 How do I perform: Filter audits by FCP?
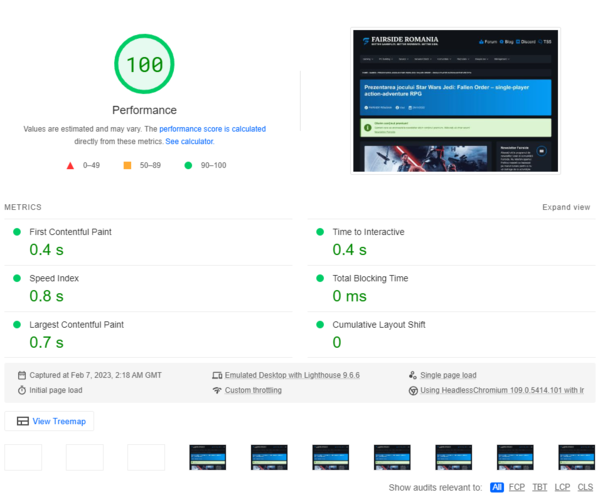[517, 487]
